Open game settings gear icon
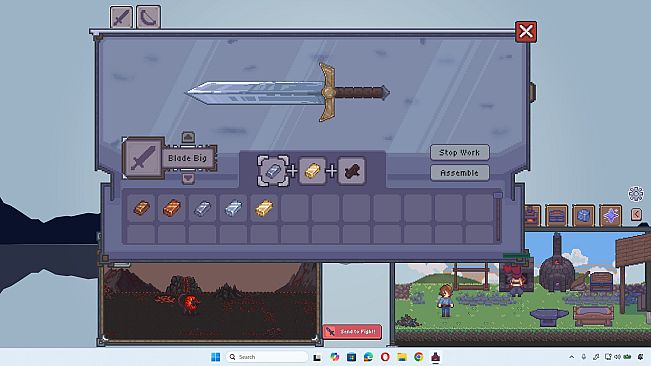 636,194
